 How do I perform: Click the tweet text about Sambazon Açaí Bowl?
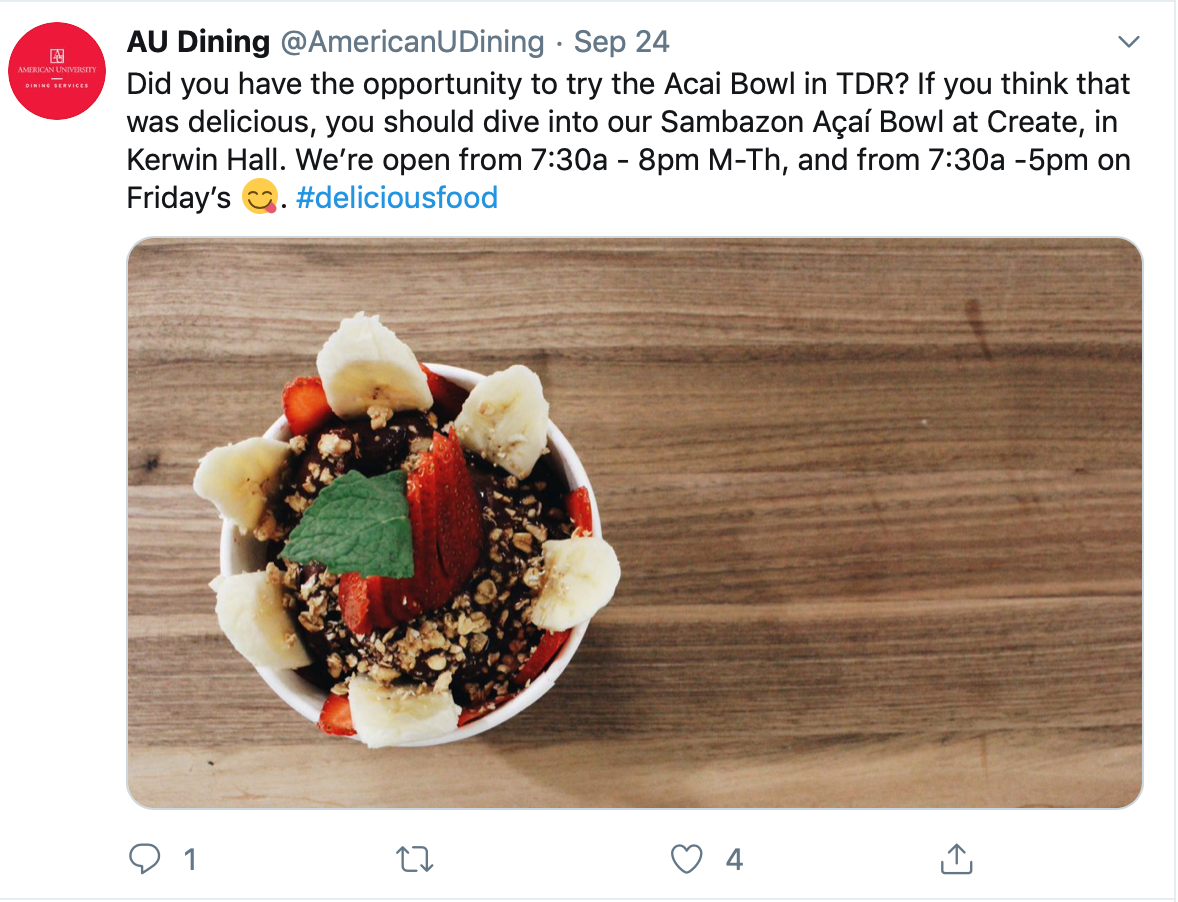coord(628,140)
